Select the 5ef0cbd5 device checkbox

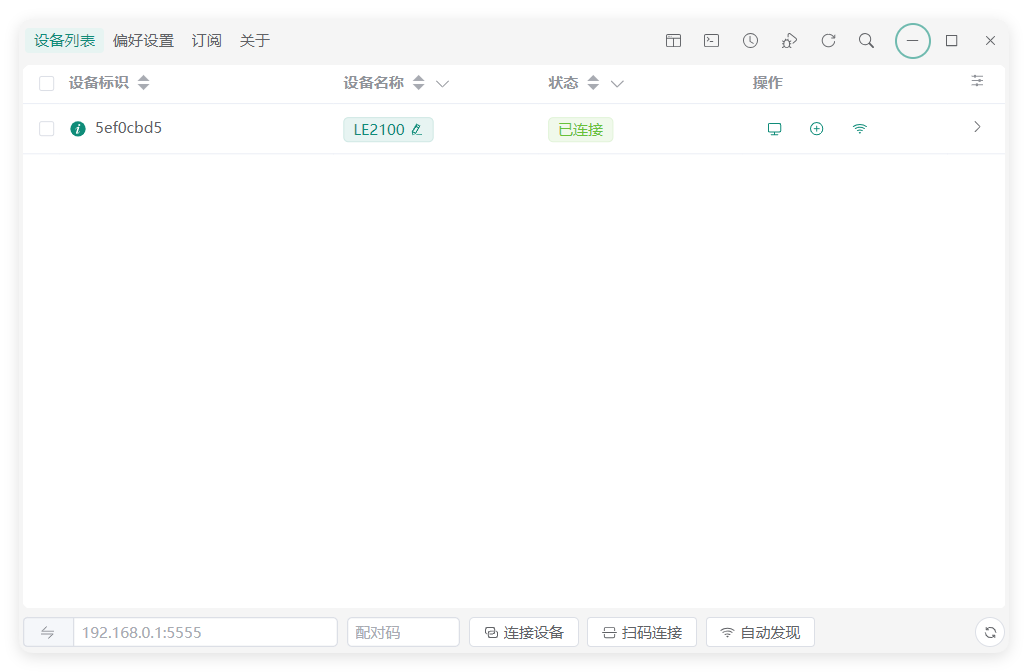[47, 128]
